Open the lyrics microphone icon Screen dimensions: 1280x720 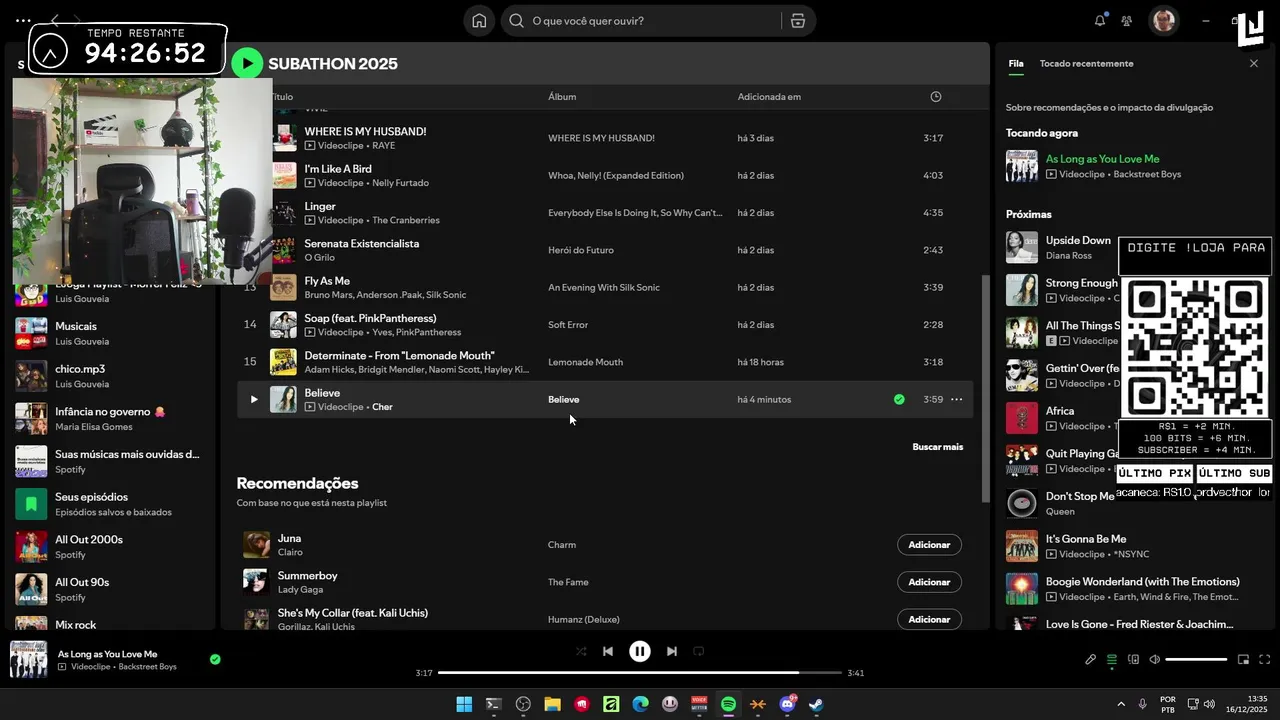tap(1091, 659)
